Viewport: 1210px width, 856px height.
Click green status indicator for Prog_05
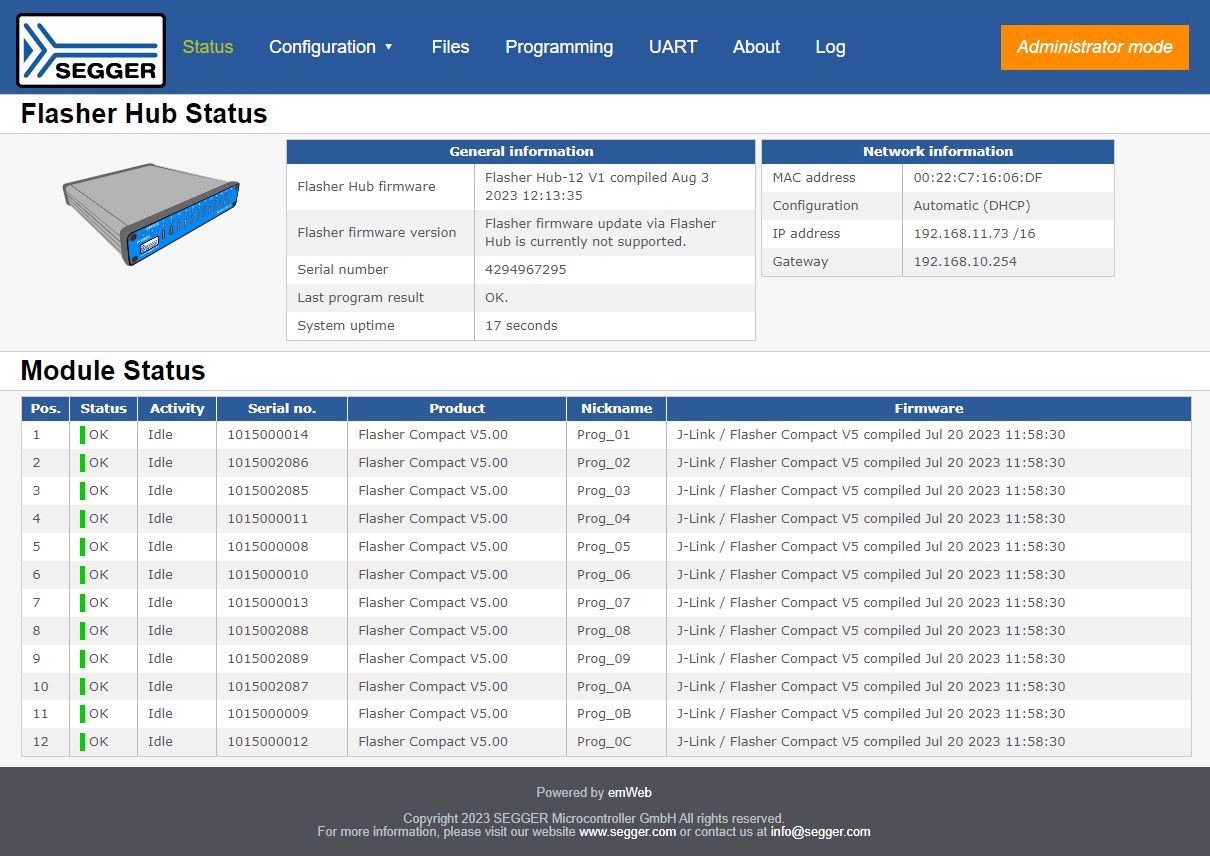coord(83,547)
